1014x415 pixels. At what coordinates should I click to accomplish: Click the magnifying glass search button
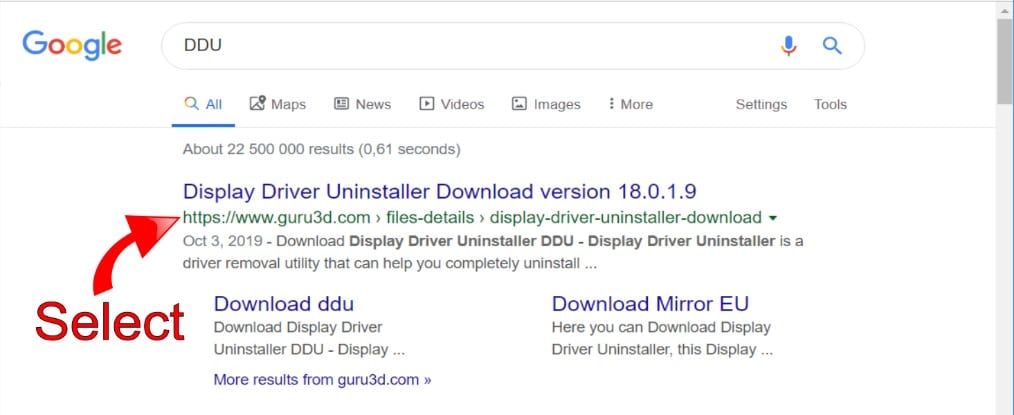(x=832, y=46)
